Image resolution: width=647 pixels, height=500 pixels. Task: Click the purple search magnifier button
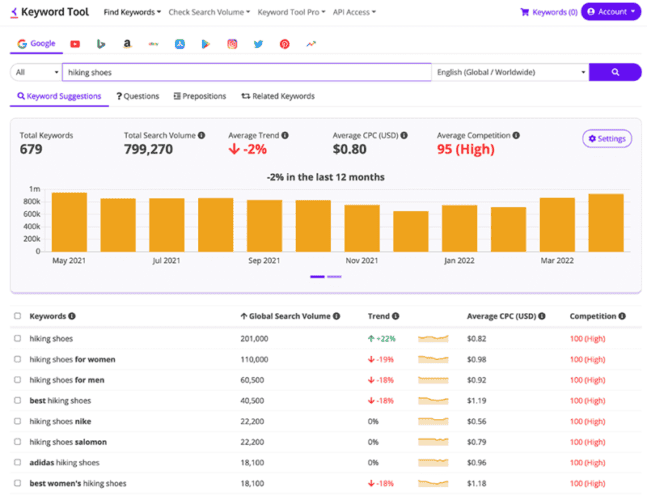pos(614,72)
